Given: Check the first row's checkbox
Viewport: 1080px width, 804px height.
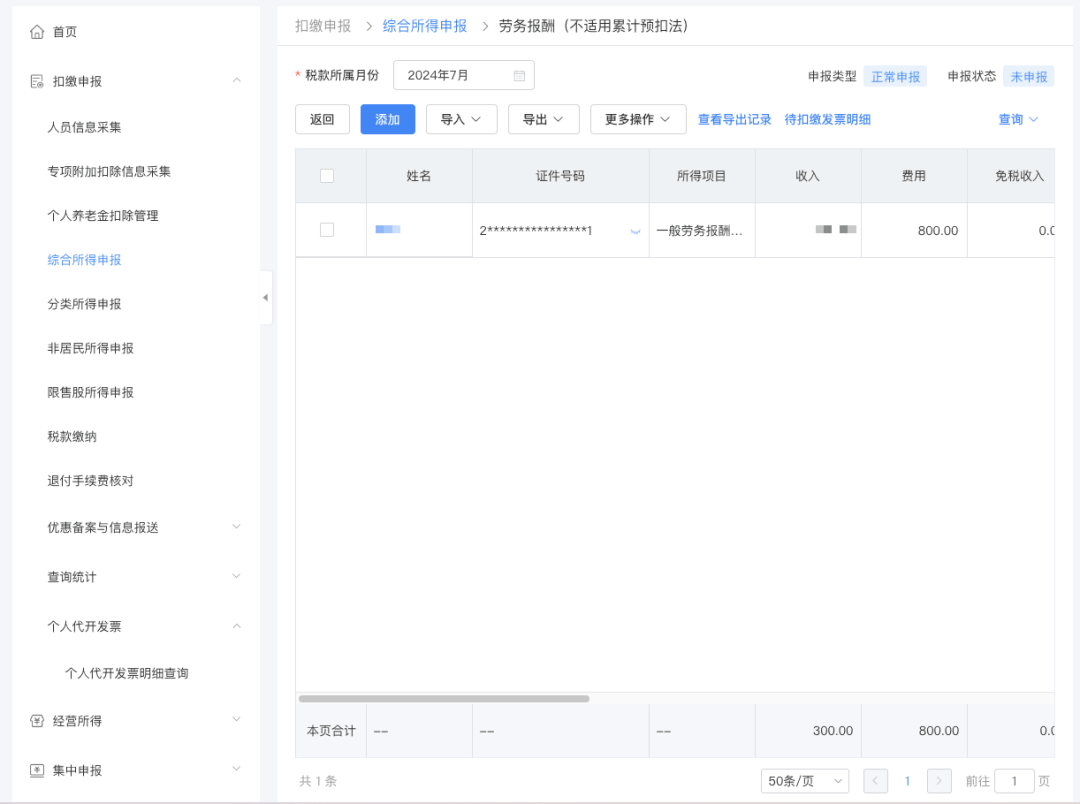Looking at the screenshot, I should [327, 230].
